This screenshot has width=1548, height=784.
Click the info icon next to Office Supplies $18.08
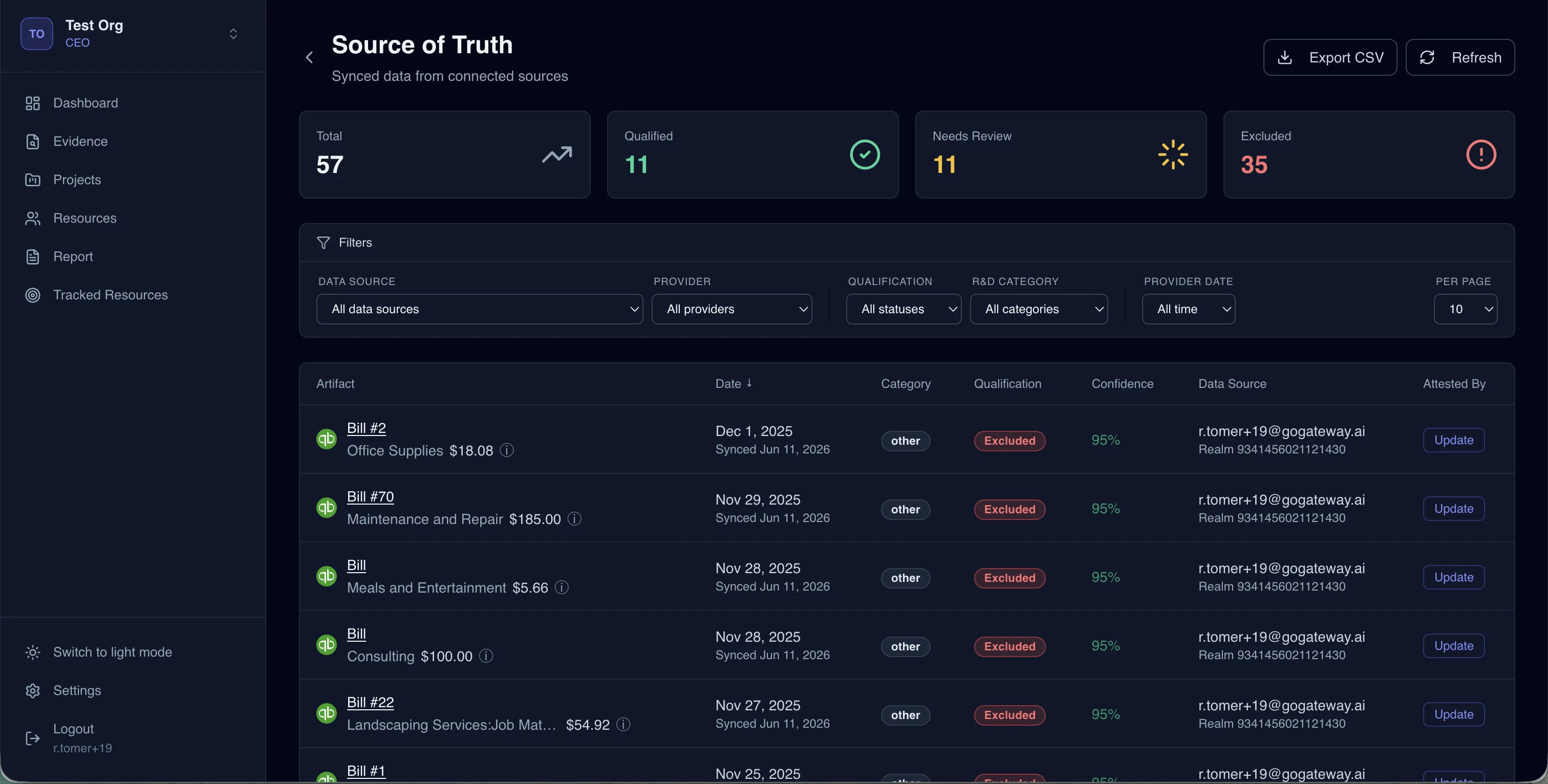tap(507, 450)
